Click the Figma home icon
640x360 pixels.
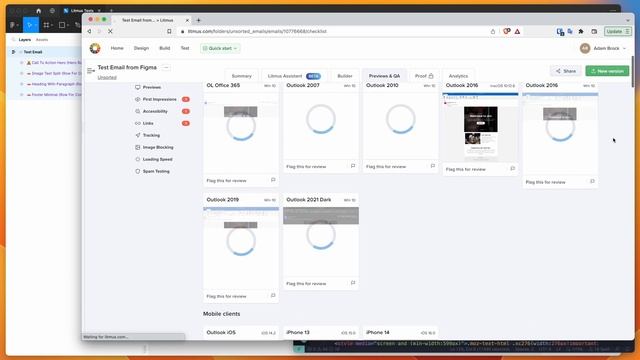pos(38,11)
